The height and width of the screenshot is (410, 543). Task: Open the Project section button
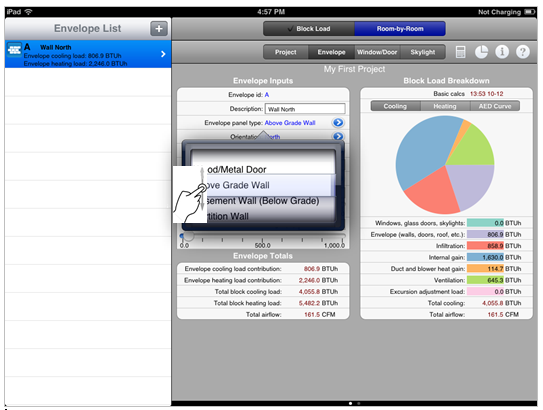[286, 52]
